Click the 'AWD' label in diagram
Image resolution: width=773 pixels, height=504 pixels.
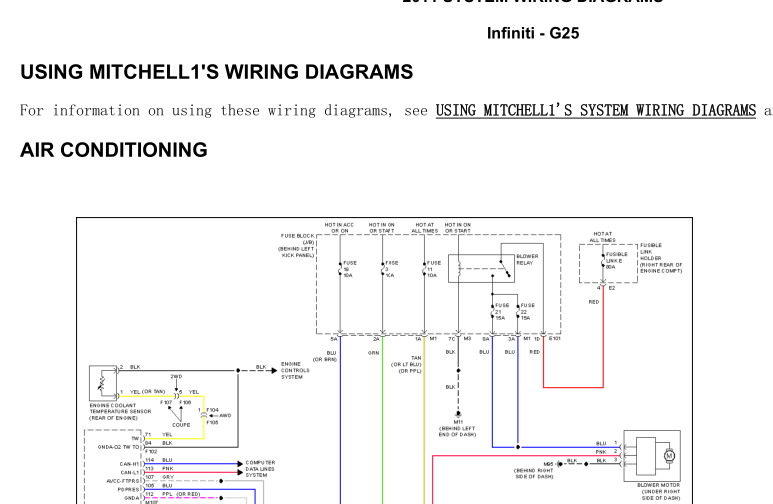click(225, 415)
